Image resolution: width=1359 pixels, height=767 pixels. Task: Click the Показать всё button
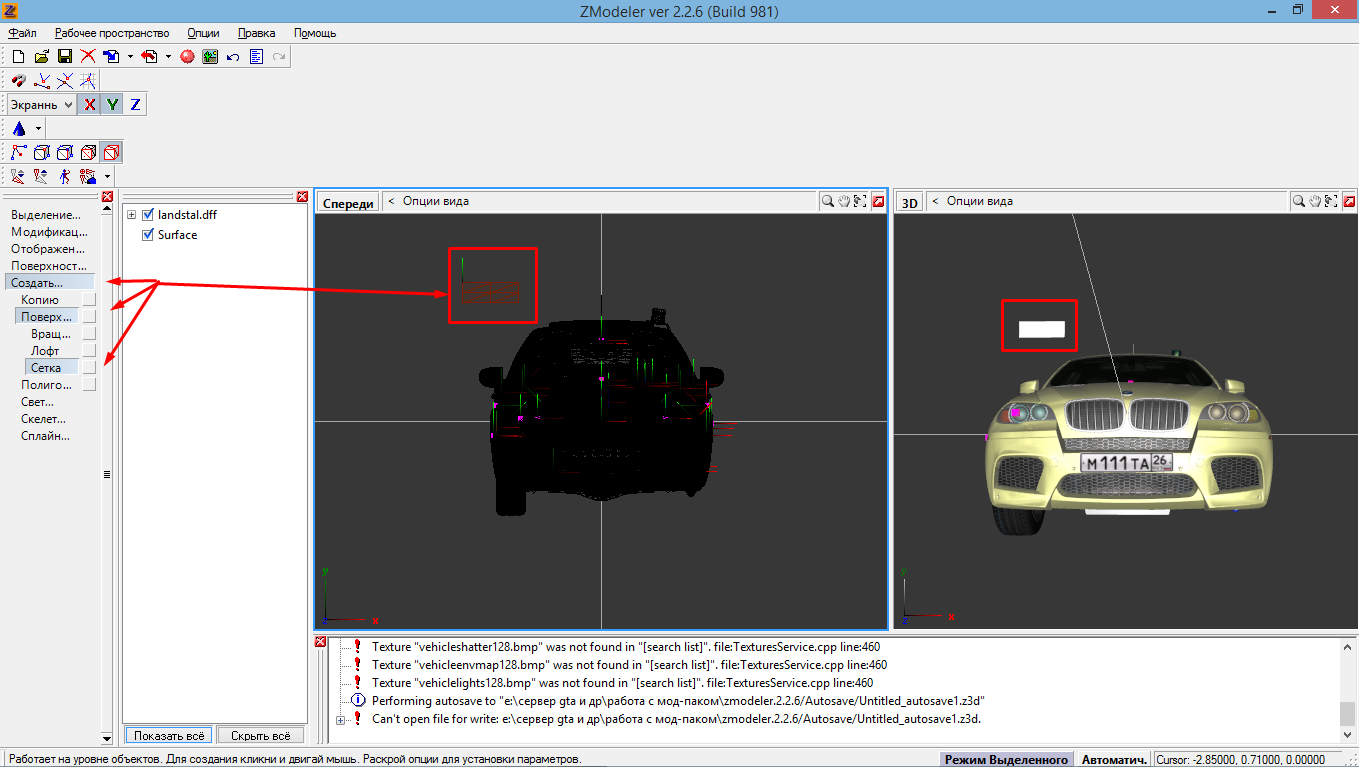point(169,735)
